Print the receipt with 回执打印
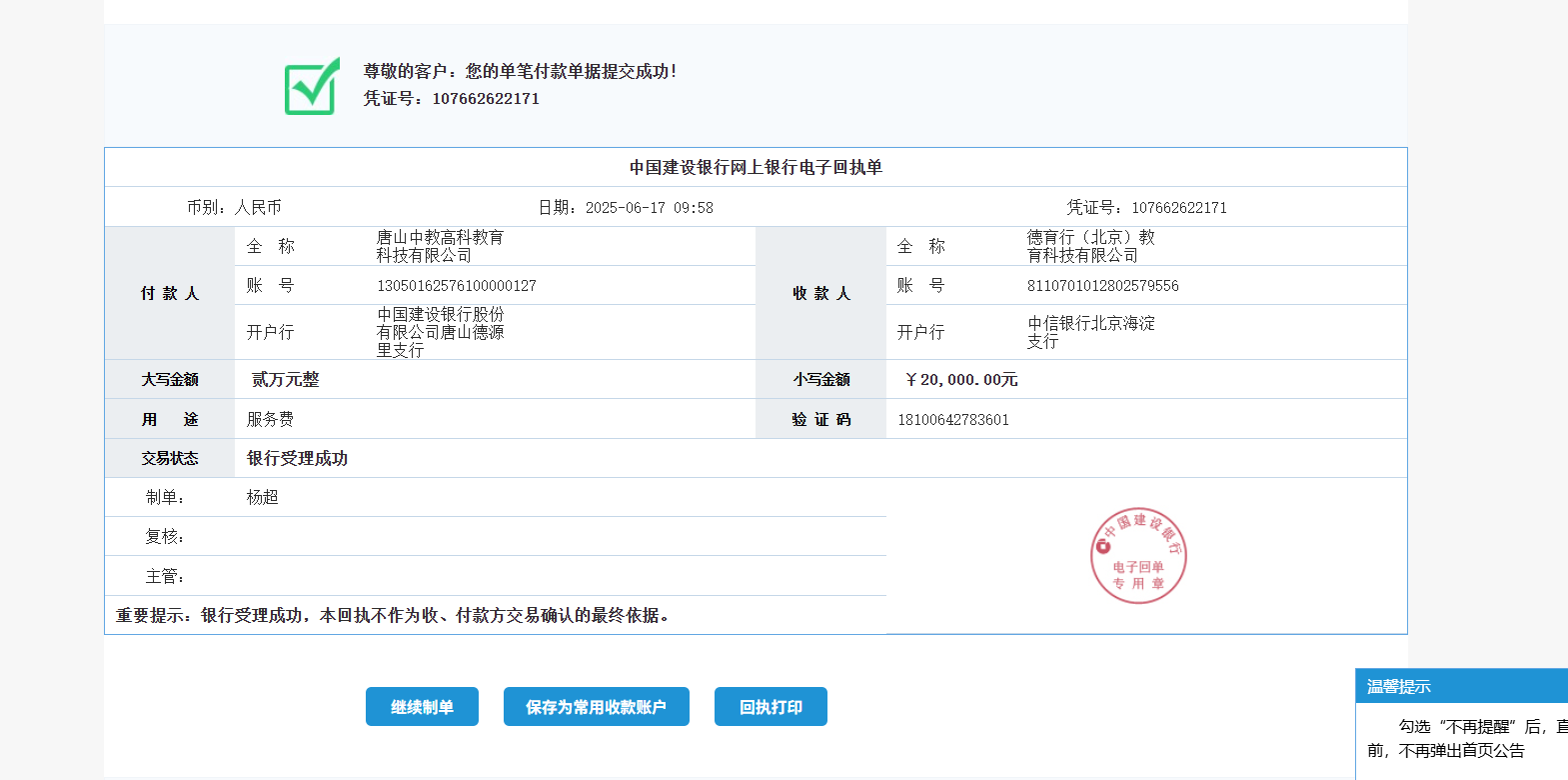Screen dimensions: 1568x780 (x=771, y=706)
